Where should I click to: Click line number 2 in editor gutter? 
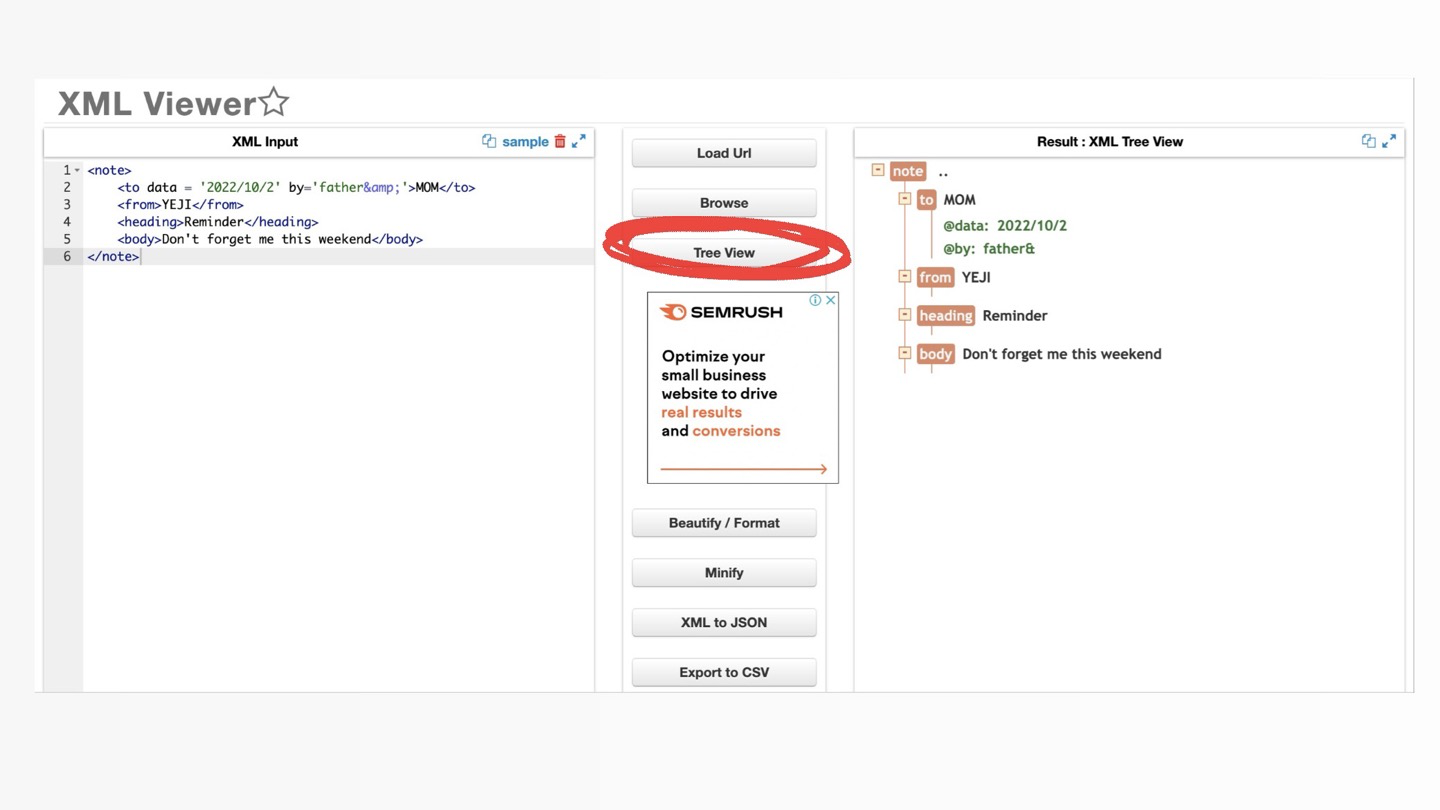67,187
